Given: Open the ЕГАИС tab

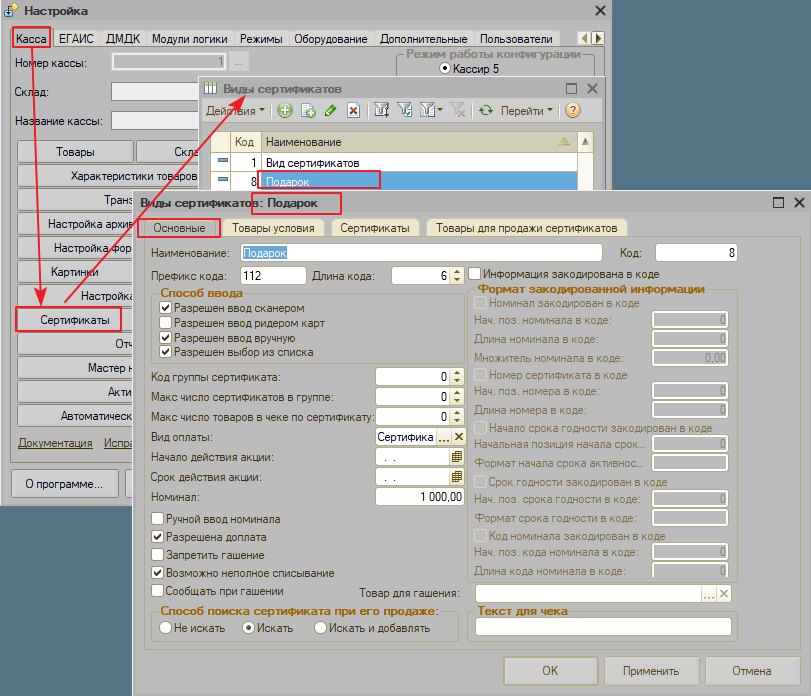Looking at the screenshot, I should (76, 39).
